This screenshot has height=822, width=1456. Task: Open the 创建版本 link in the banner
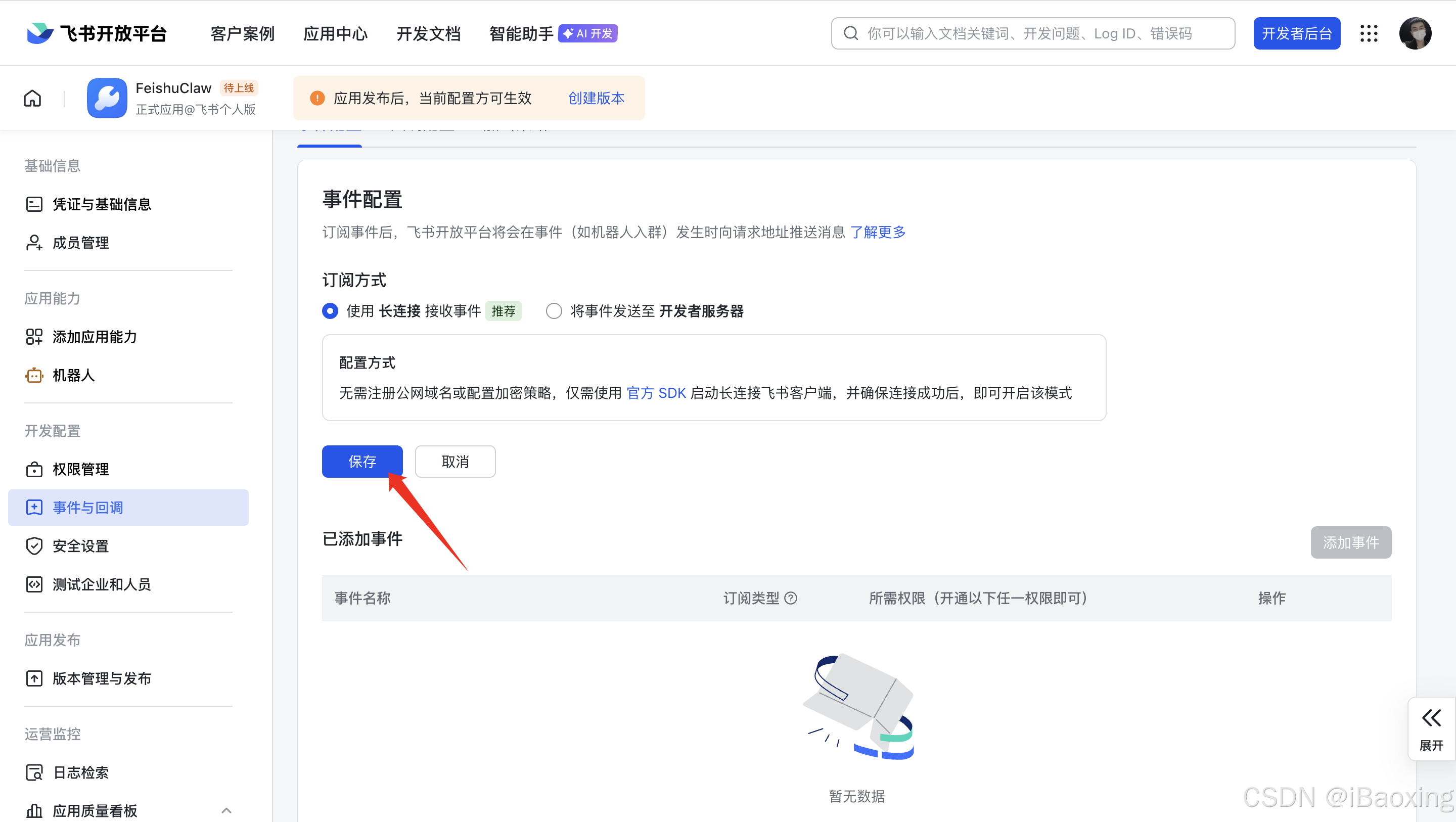tap(596, 98)
